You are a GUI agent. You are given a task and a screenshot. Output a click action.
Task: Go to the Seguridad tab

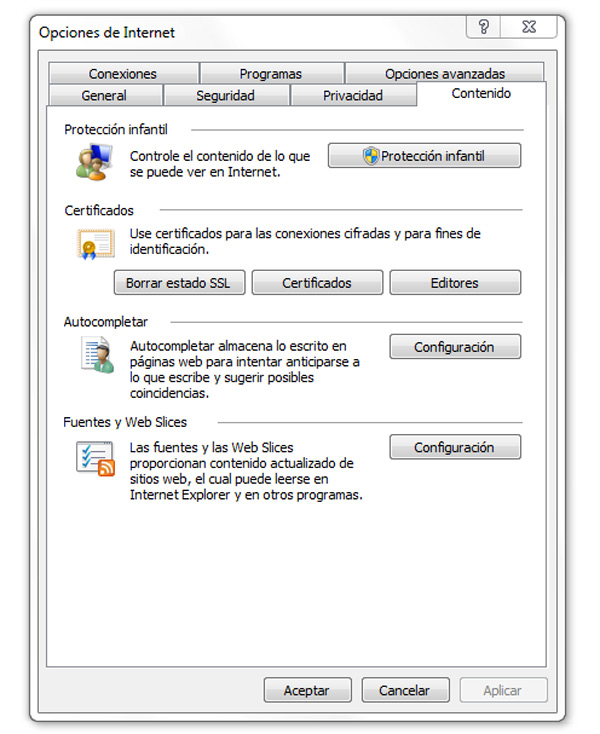coord(226,96)
